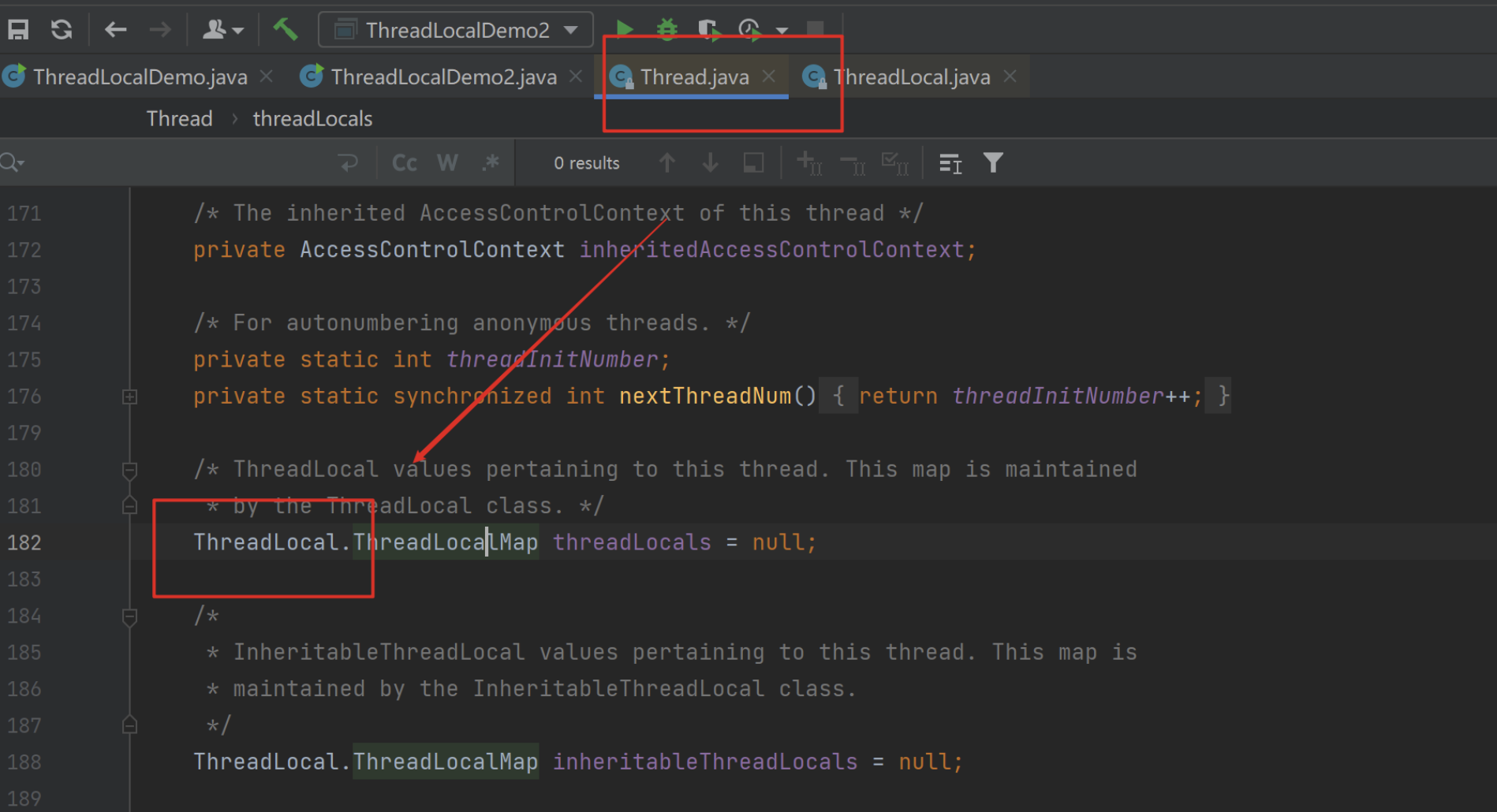Toggle whole Words (W) search option
This screenshot has width=1497, height=812.
pyautogui.click(x=447, y=163)
